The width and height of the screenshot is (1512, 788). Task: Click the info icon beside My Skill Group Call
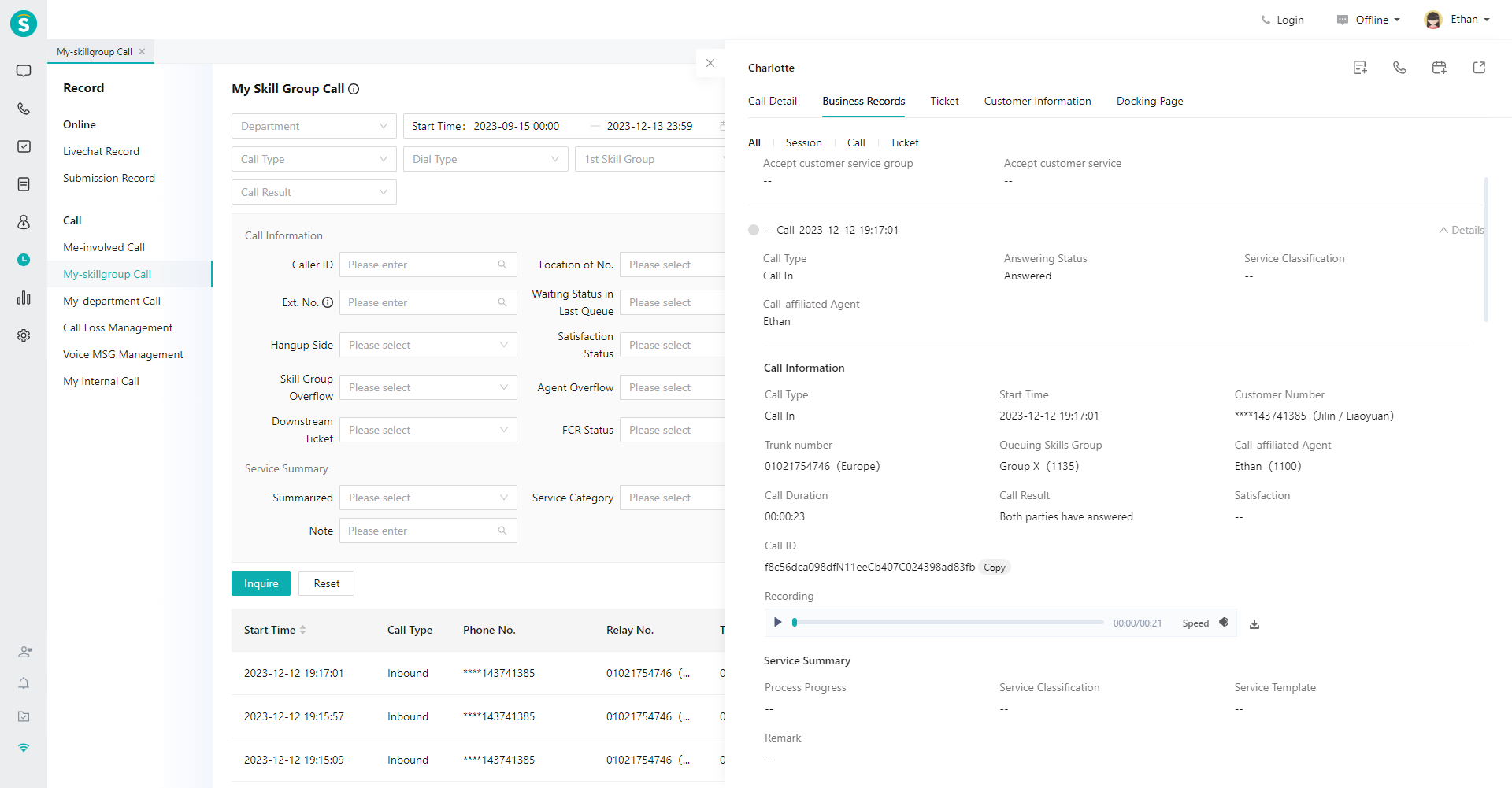click(354, 89)
